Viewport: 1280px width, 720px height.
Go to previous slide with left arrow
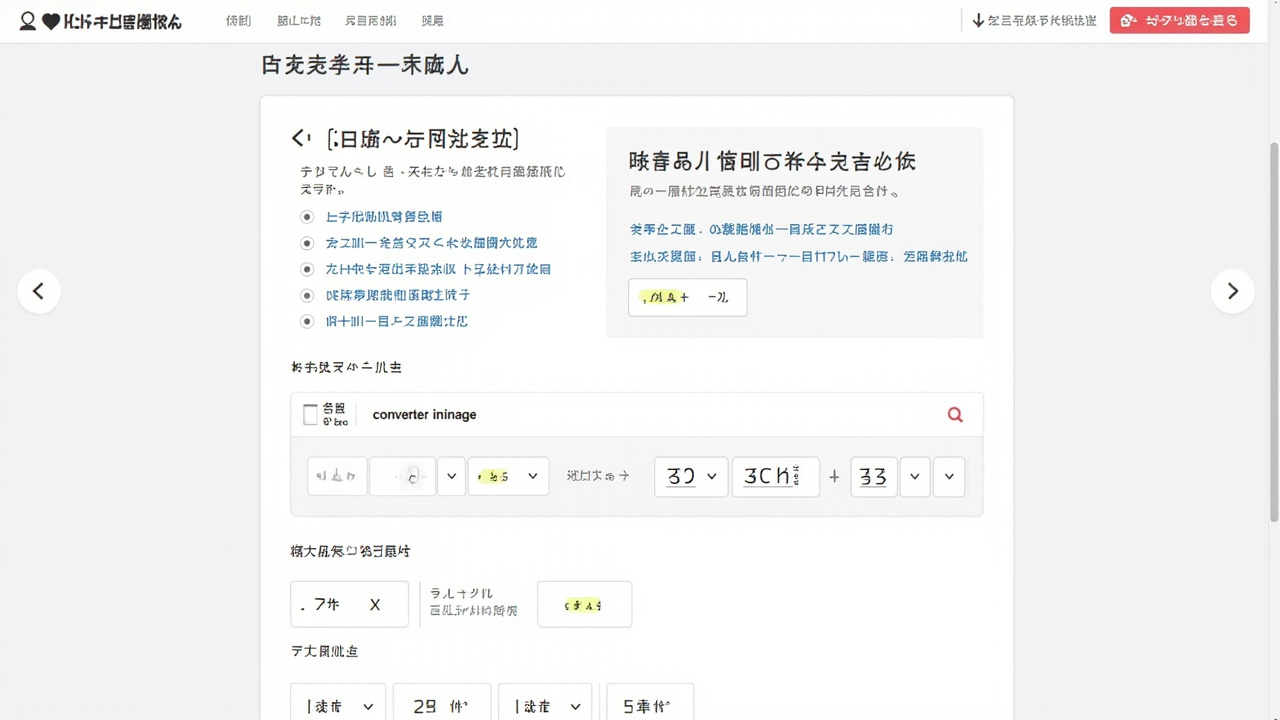39,291
